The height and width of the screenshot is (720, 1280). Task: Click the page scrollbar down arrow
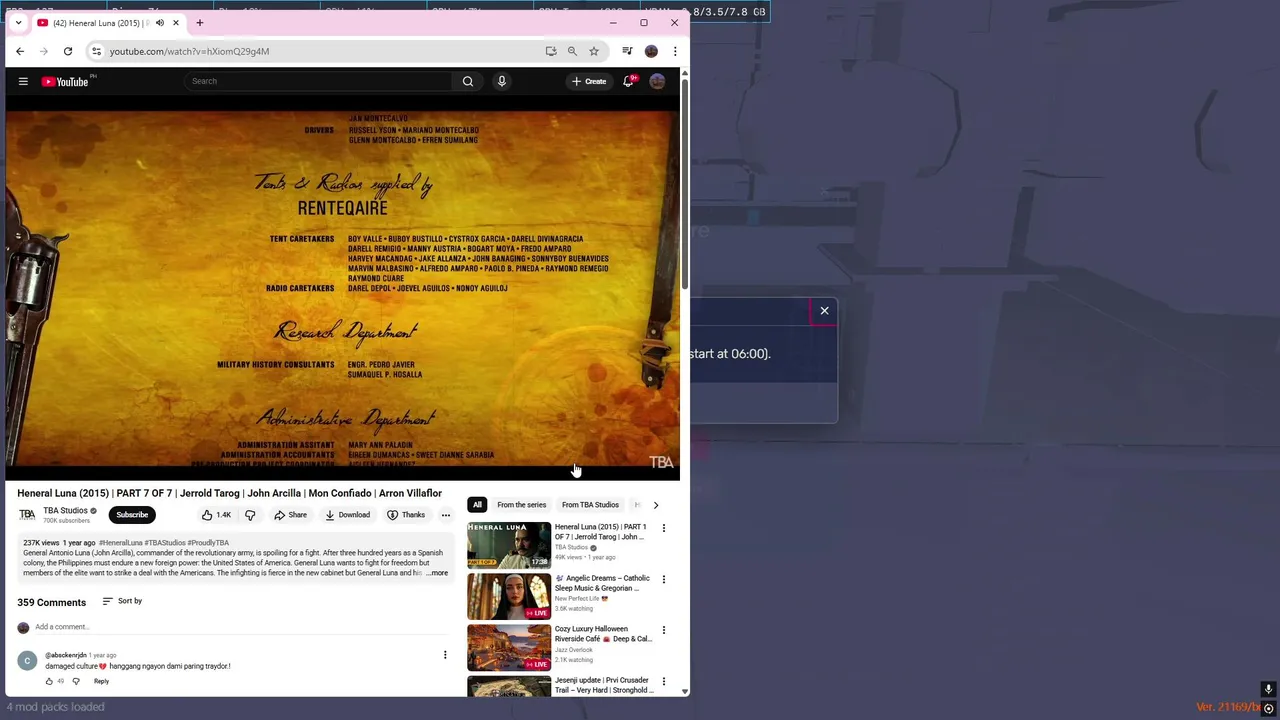tap(685, 691)
